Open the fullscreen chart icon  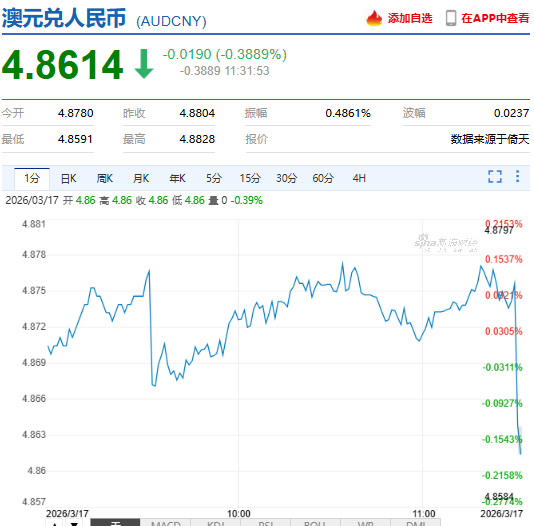click(494, 177)
